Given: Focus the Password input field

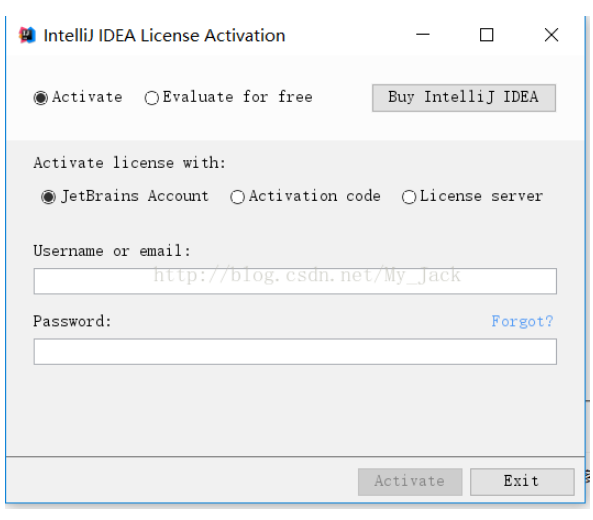Looking at the screenshot, I should [x=295, y=352].
